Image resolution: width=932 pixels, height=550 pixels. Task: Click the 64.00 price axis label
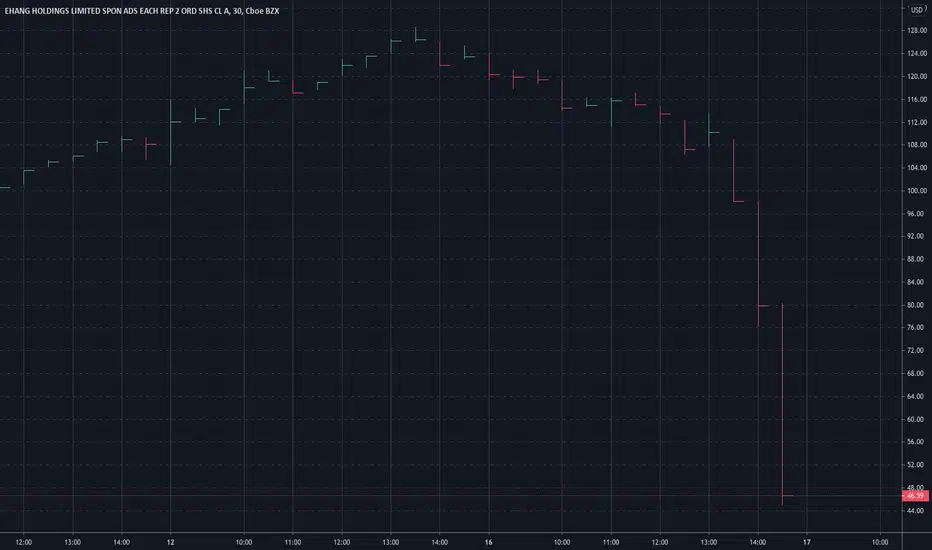[917, 396]
